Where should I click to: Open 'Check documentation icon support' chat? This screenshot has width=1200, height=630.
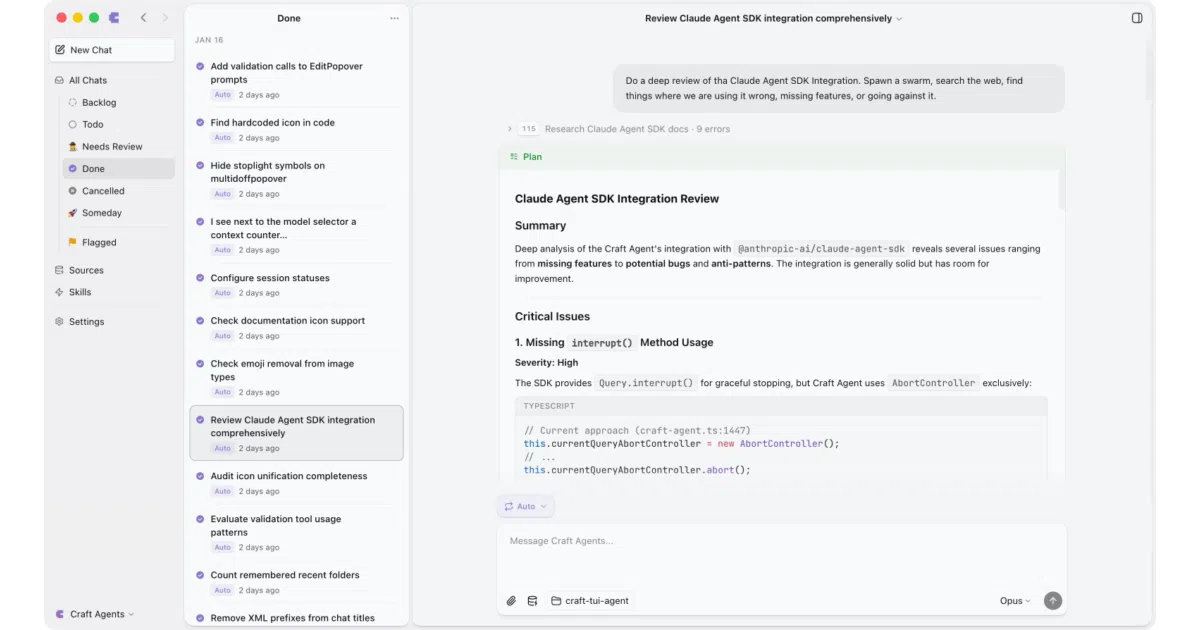coord(296,327)
